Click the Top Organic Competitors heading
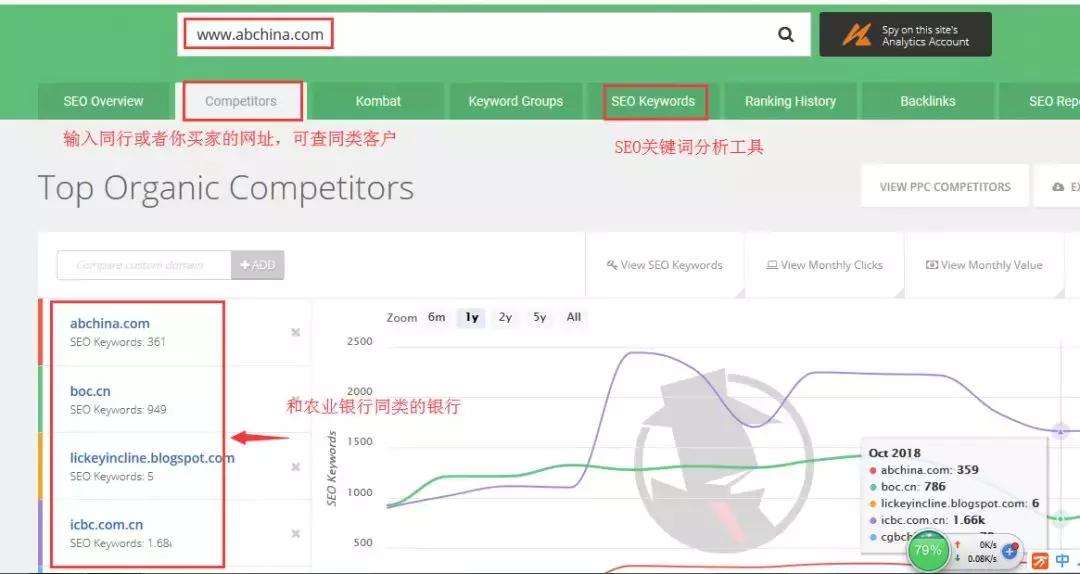Viewport: 1080px width, 574px height. point(226,187)
